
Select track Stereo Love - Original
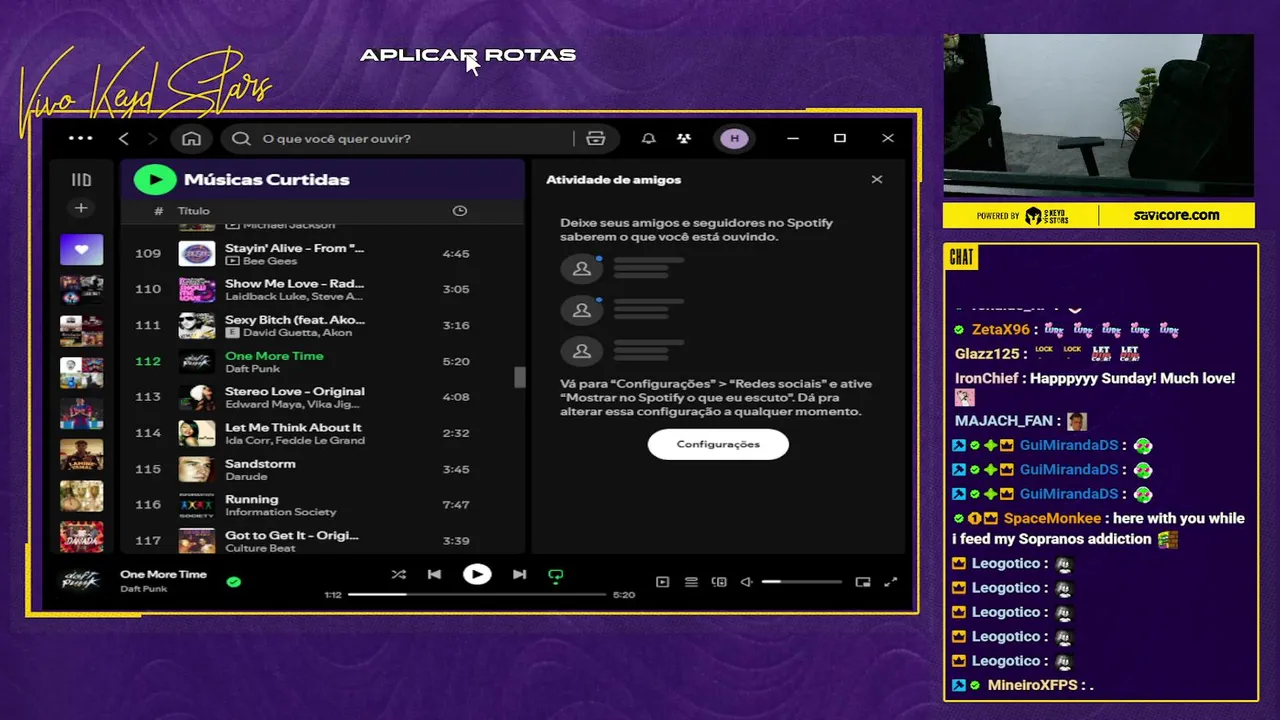click(320, 397)
